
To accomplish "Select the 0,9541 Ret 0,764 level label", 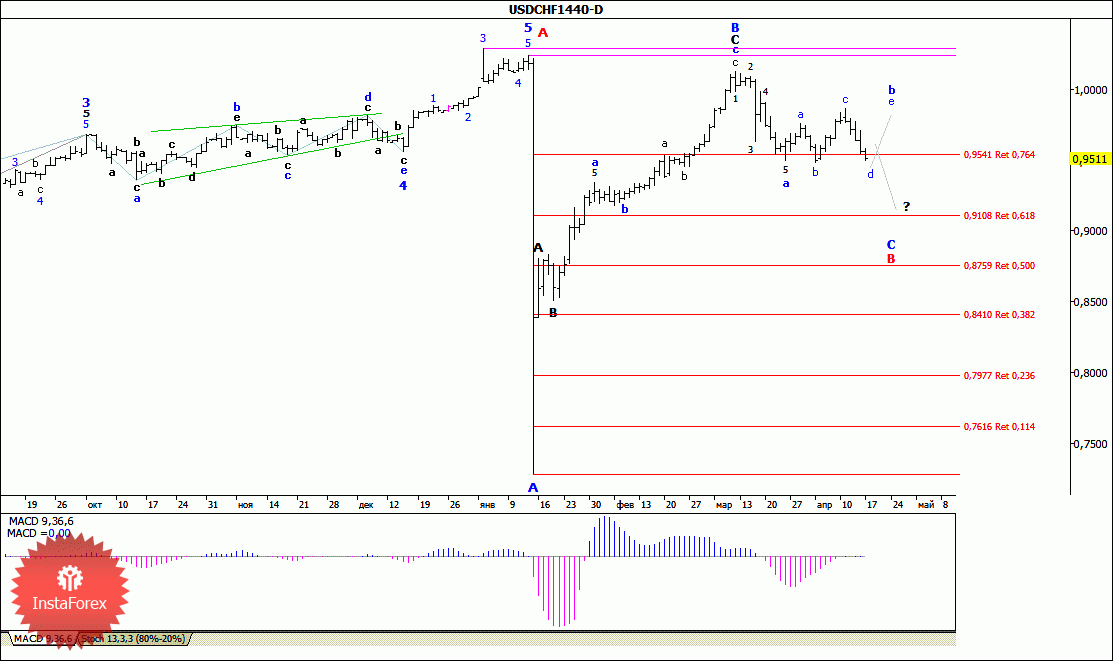I will coord(999,154).
